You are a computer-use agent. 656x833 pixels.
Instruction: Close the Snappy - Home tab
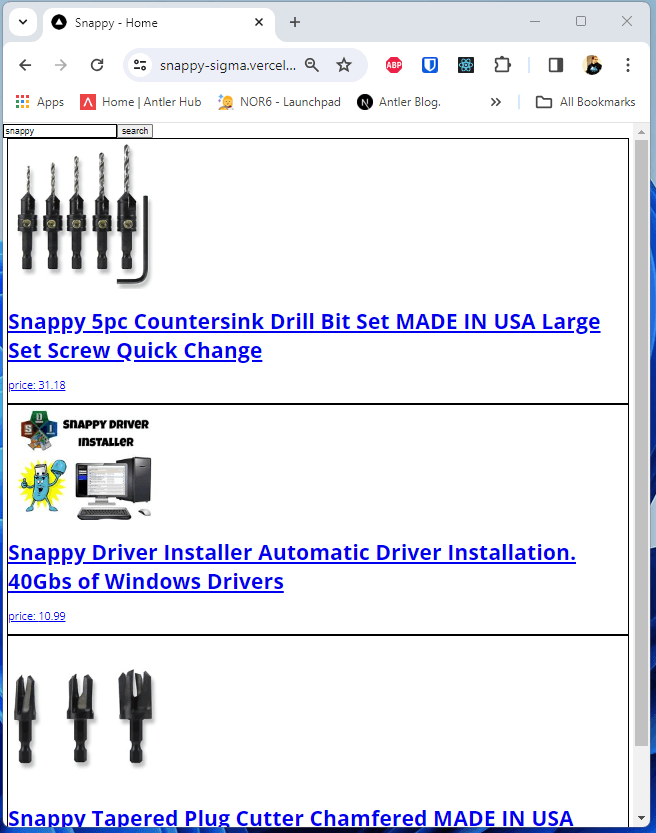pyautogui.click(x=259, y=22)
